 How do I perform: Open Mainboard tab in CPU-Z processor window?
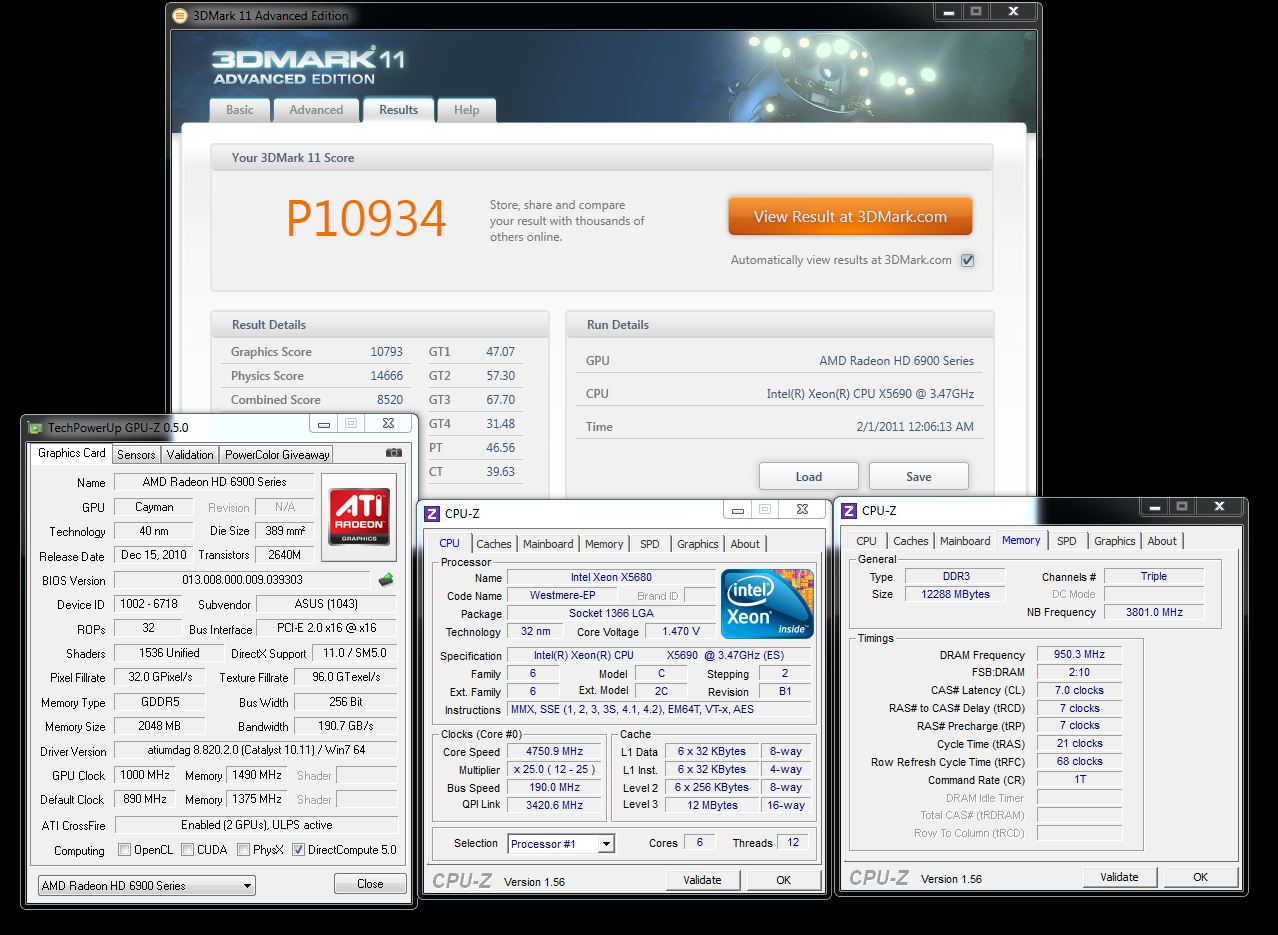pos(548,544)
